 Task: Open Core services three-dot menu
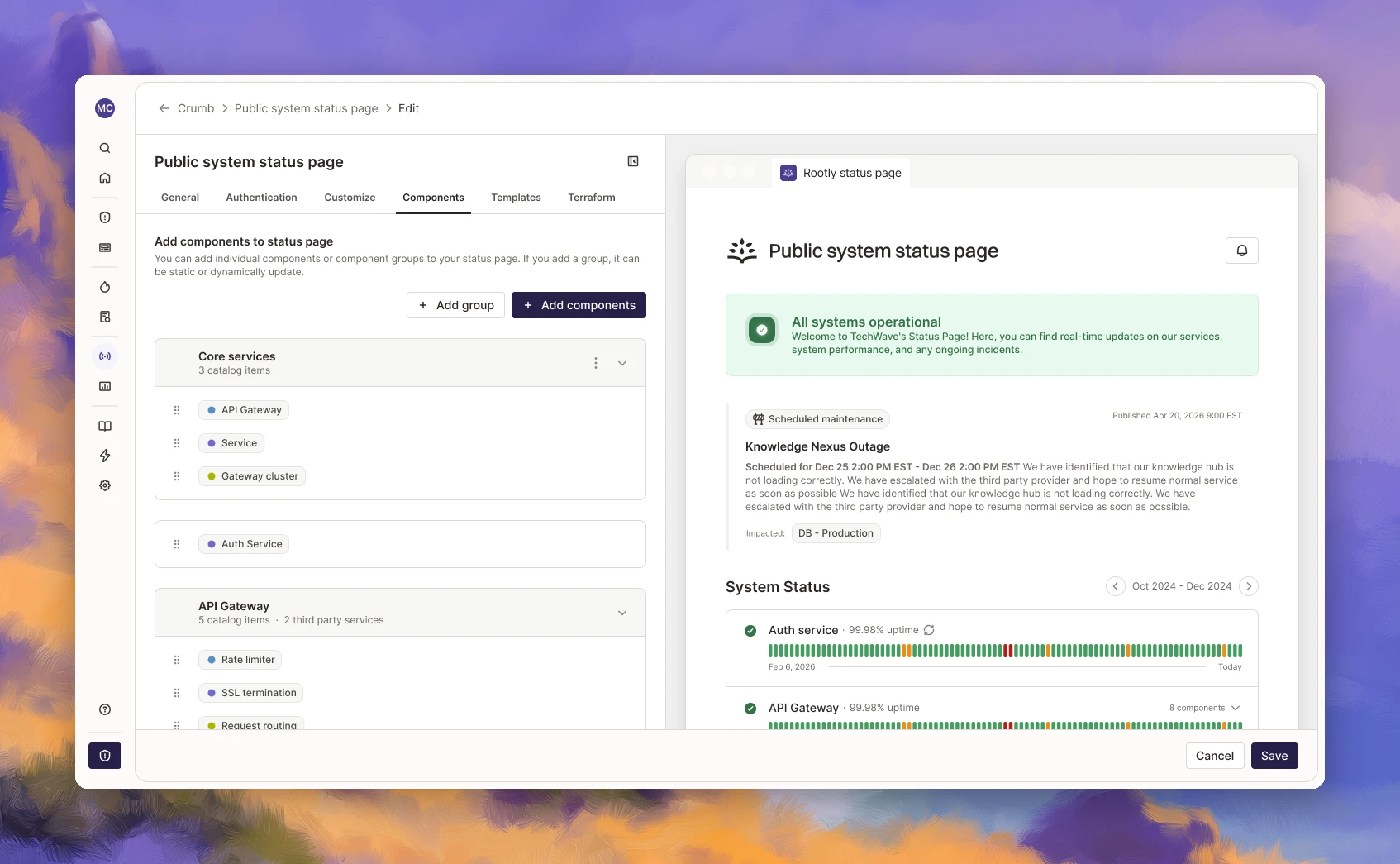click(x=596, y=363)
